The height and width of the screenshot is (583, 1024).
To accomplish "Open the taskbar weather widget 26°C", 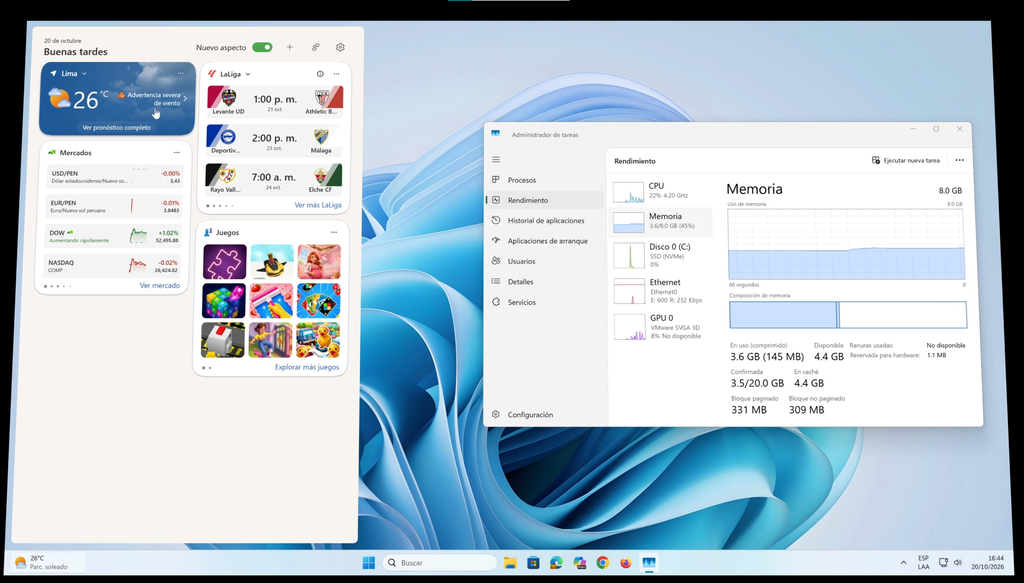I will pos(48,562).
